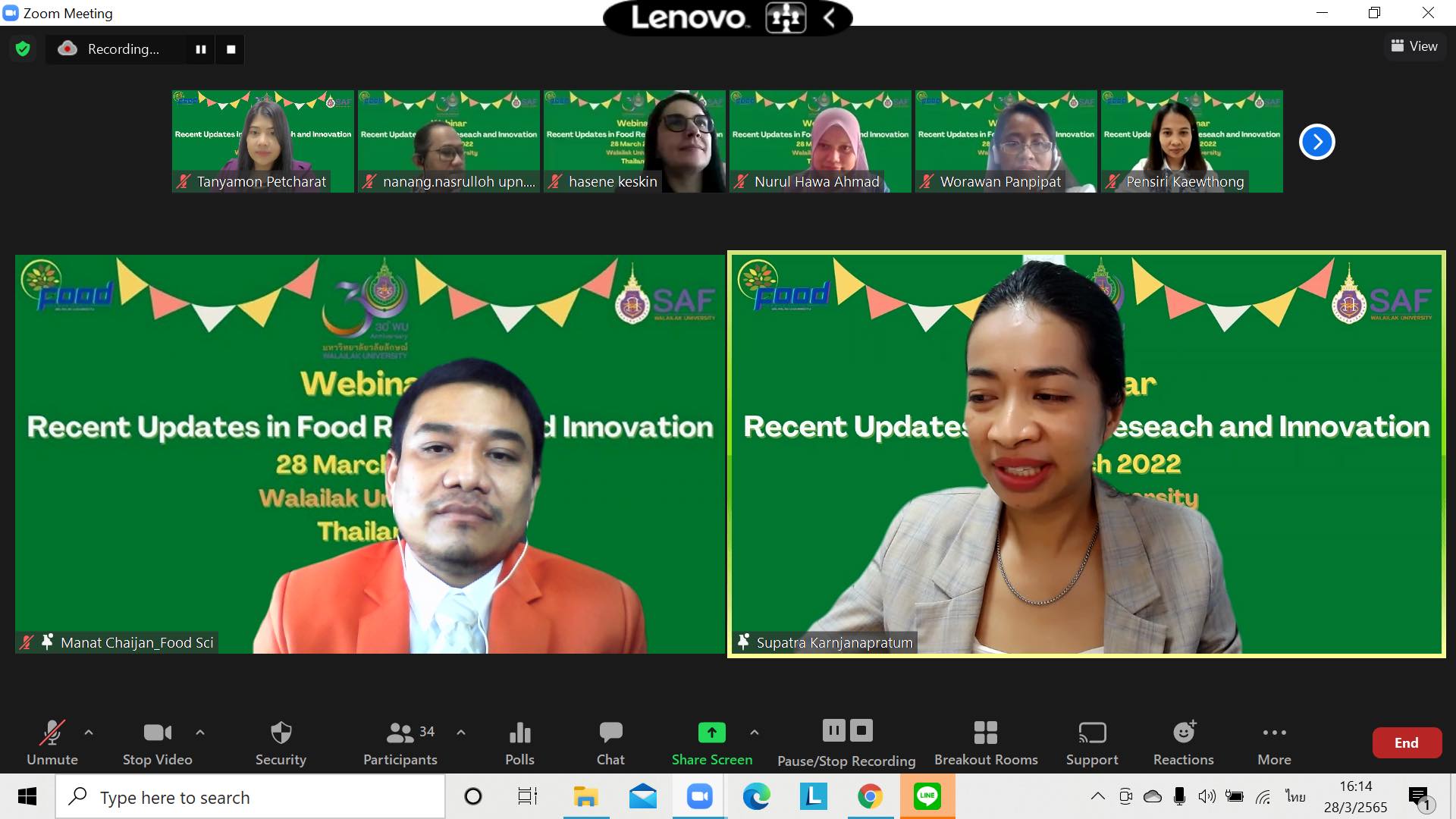Open LINE app from the taskbar
The width and height of the screenshot is (1456, 819).
point(927,796)
